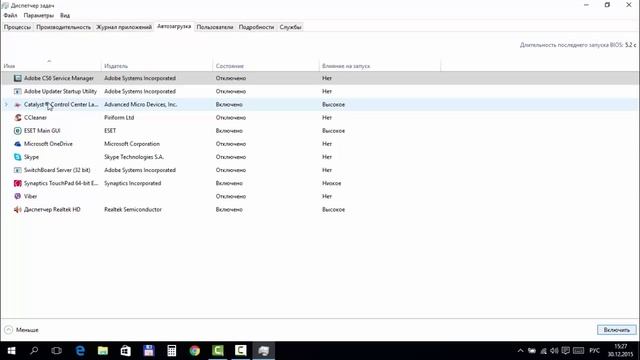
Task: Sort by the Издатель column header
Action: (x=157, y=65)
